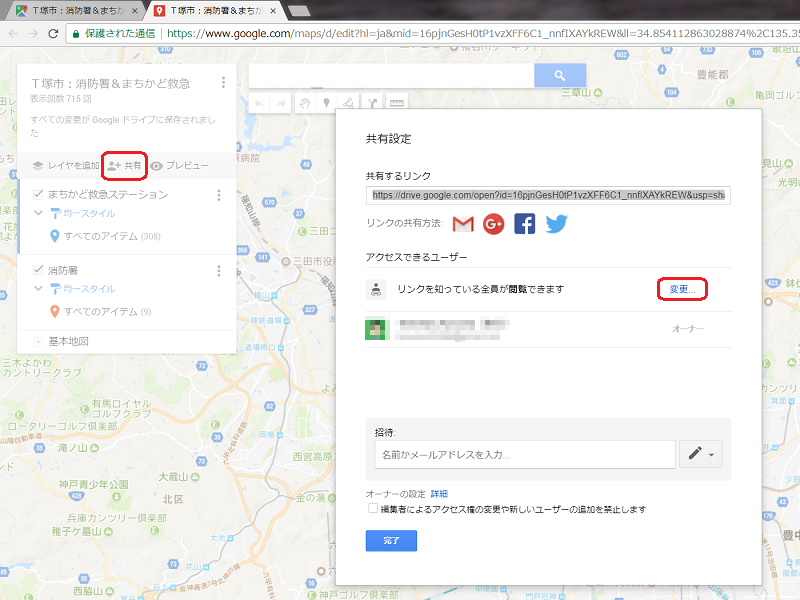Open 詳細 owner settings details link
The height and width of the screenshot is (600, 800).
439,494
